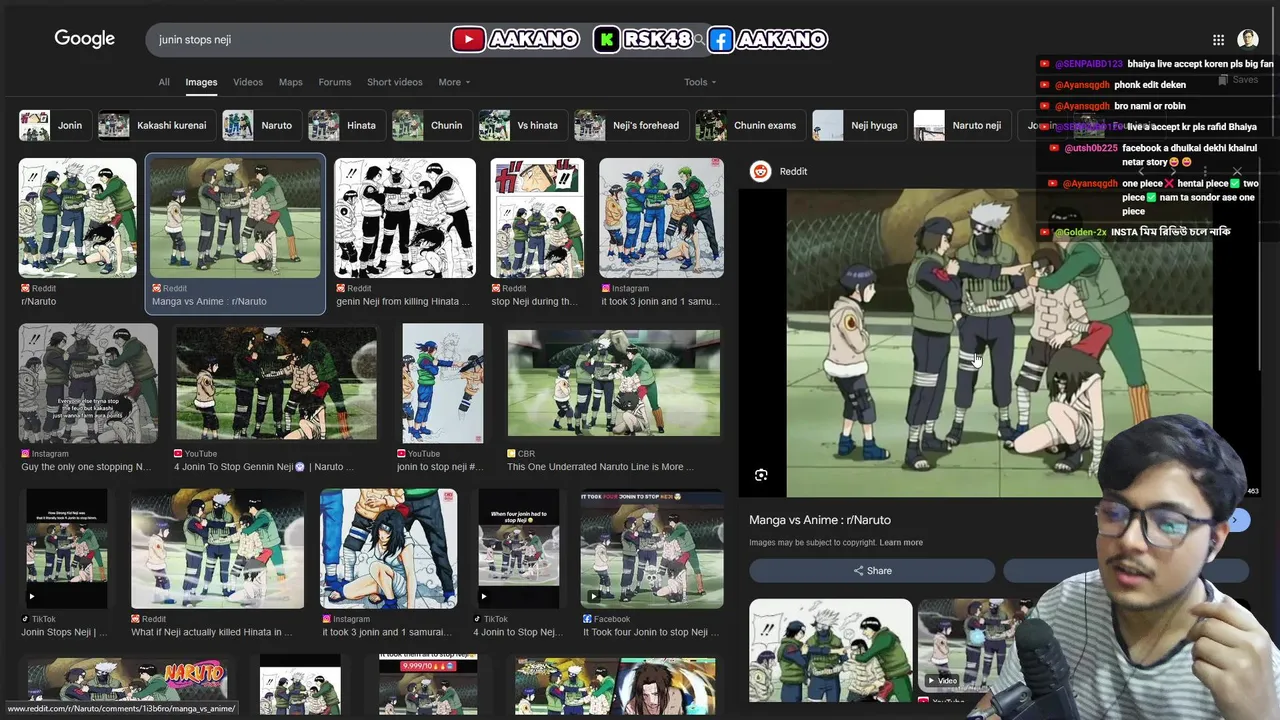This screenshot has height=720, width=1280.
Task: Open the Google logo home link
Action: 85,39
